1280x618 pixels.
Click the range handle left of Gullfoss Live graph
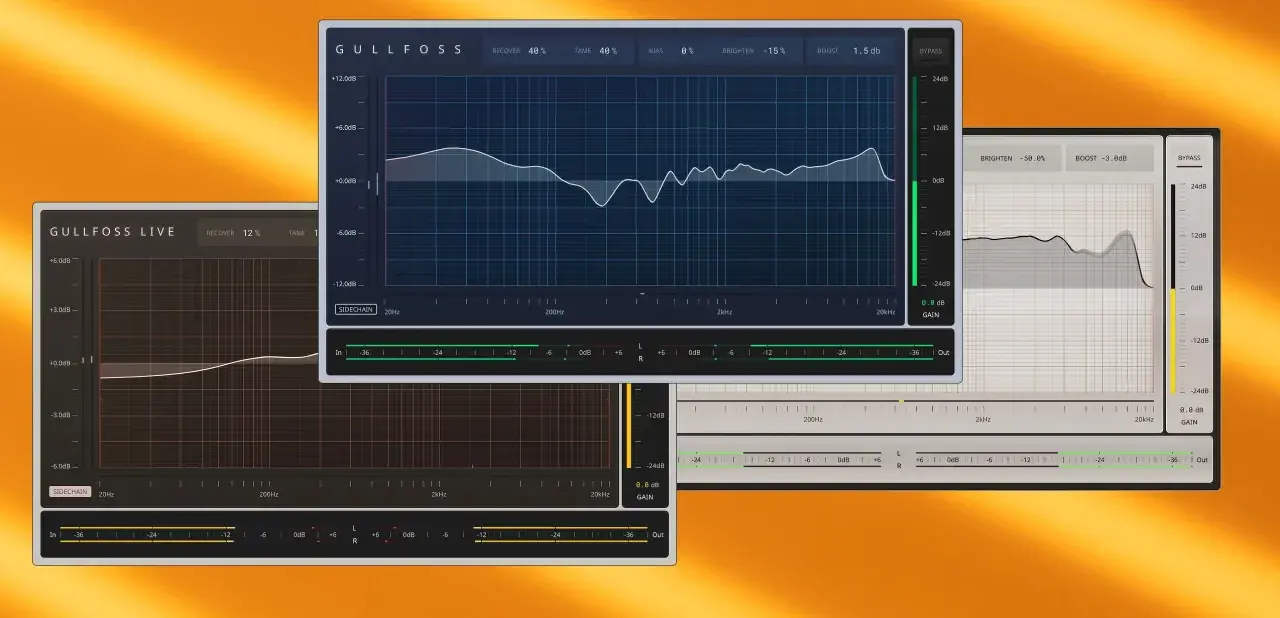(89, 358)
